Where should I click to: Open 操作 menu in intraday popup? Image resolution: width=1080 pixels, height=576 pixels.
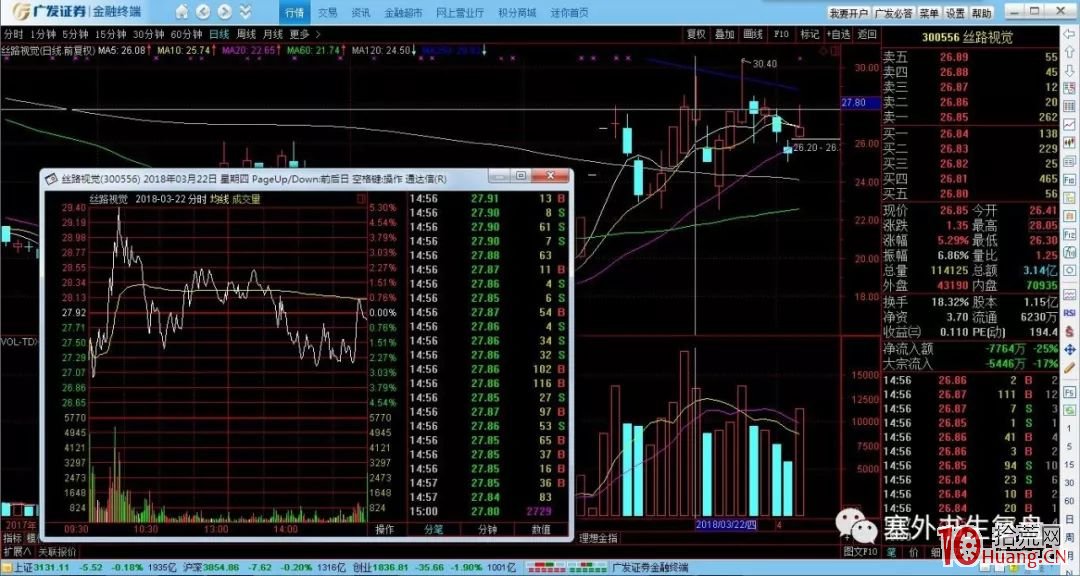coord(385,529)
